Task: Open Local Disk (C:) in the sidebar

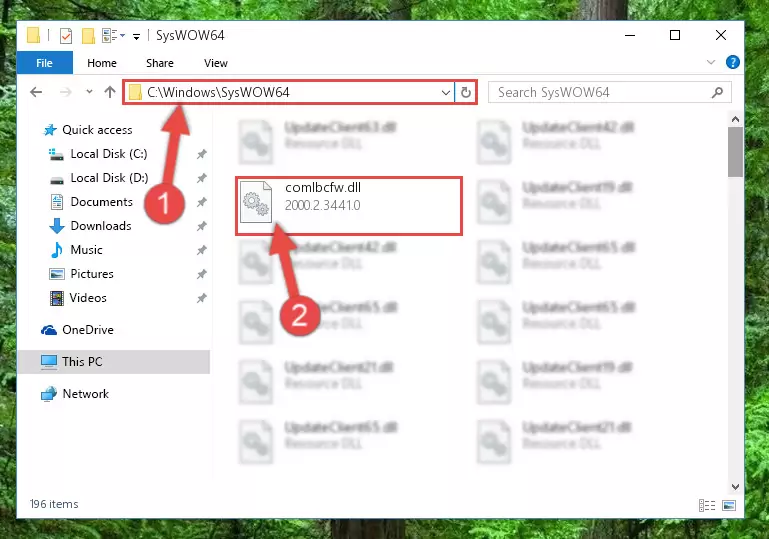Action: (x=98, y=154)
